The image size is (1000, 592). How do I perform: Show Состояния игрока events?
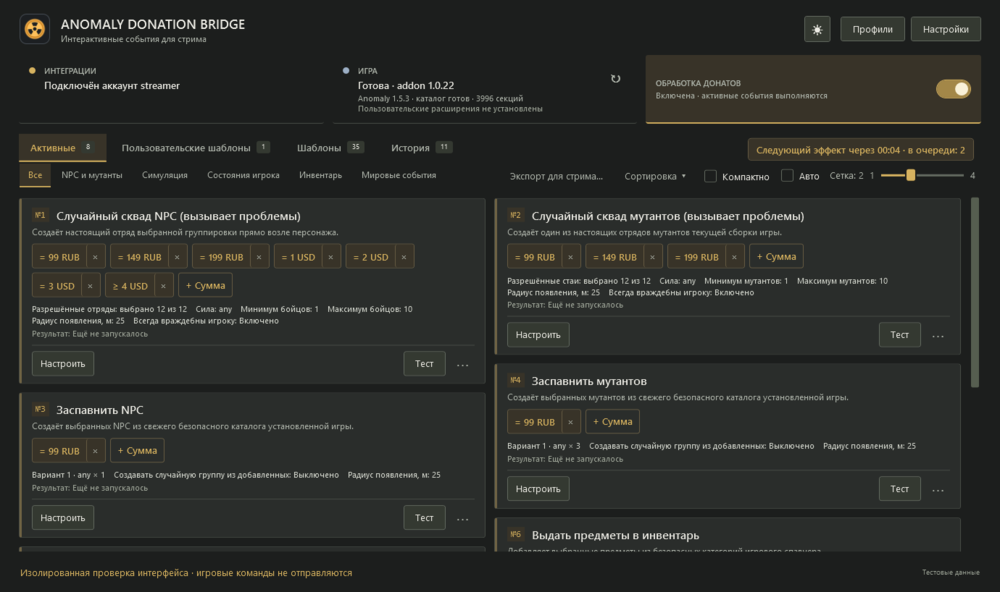click(243, 175)
